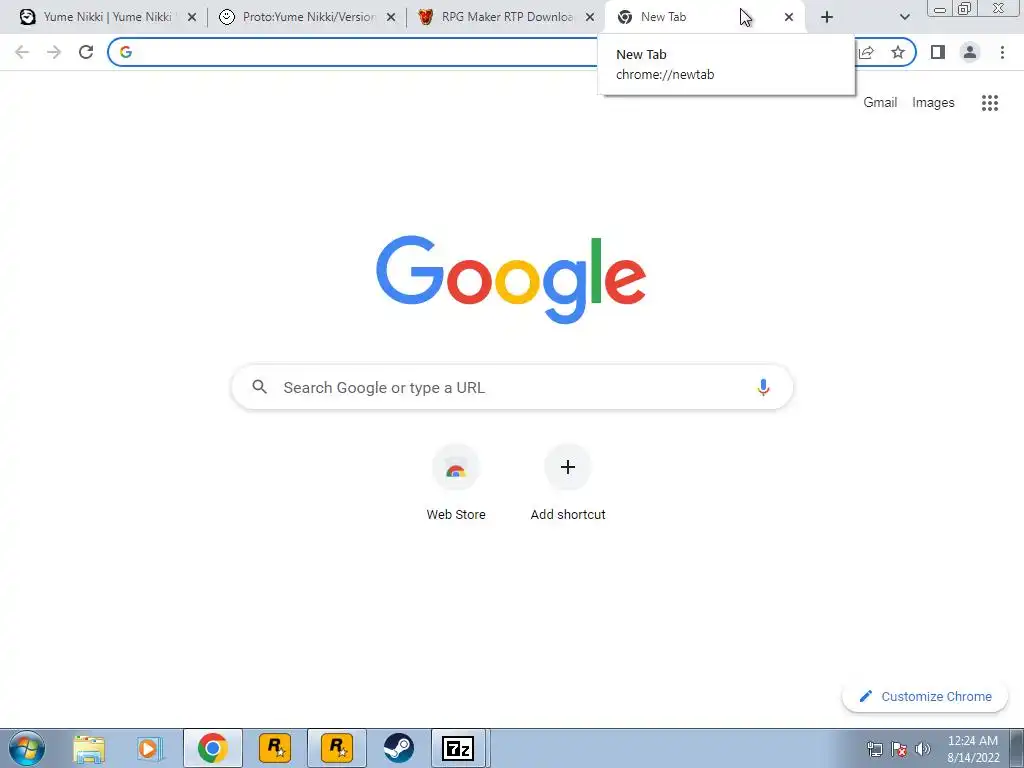Open the Action Center flag icon

point(899,749)
